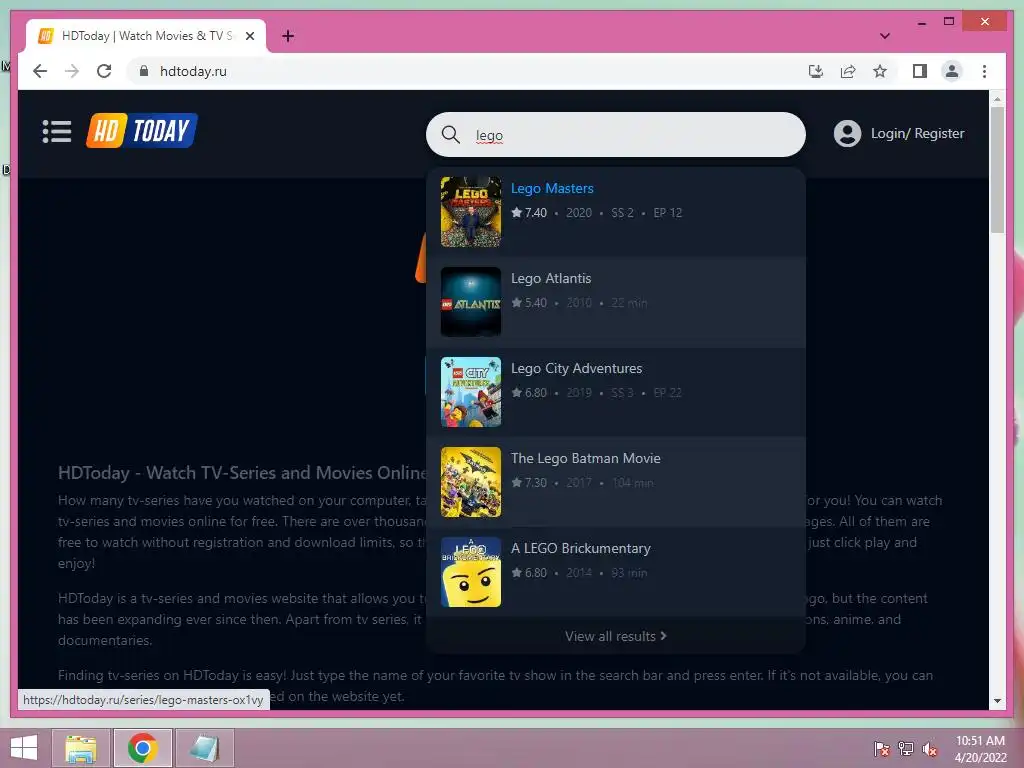Open The Lego Batman Movie result
This screenshot has height=768, width=1024.
coord(615,482)
